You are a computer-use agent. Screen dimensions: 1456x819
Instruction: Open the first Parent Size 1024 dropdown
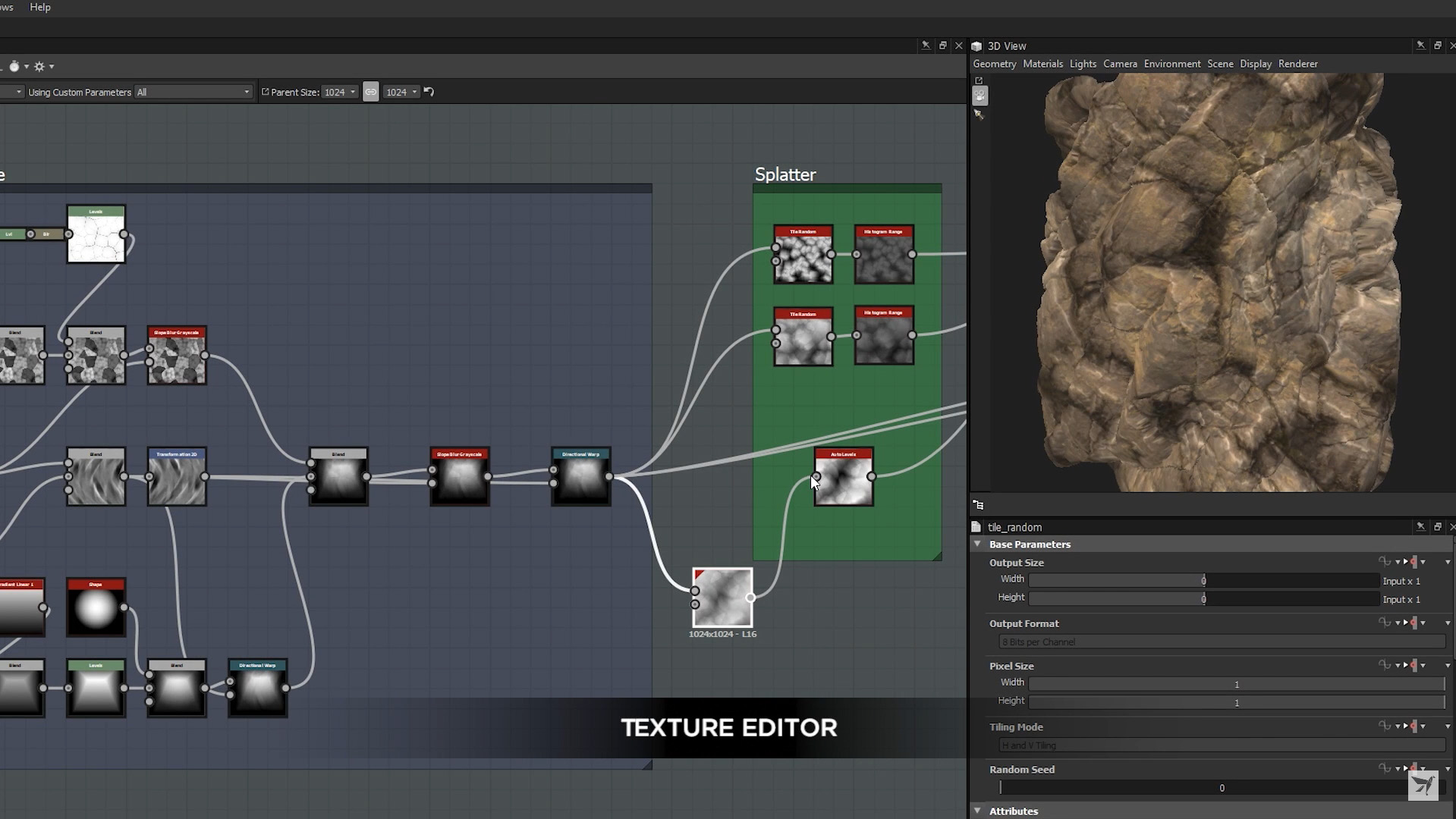339,92
